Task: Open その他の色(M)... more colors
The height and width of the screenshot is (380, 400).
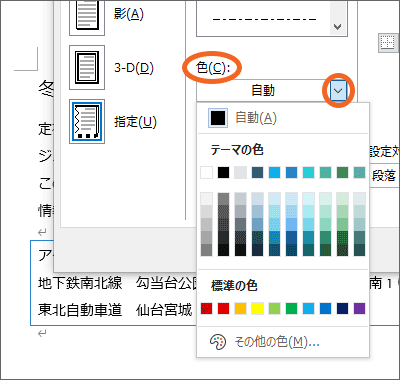Action: point(277,342)
